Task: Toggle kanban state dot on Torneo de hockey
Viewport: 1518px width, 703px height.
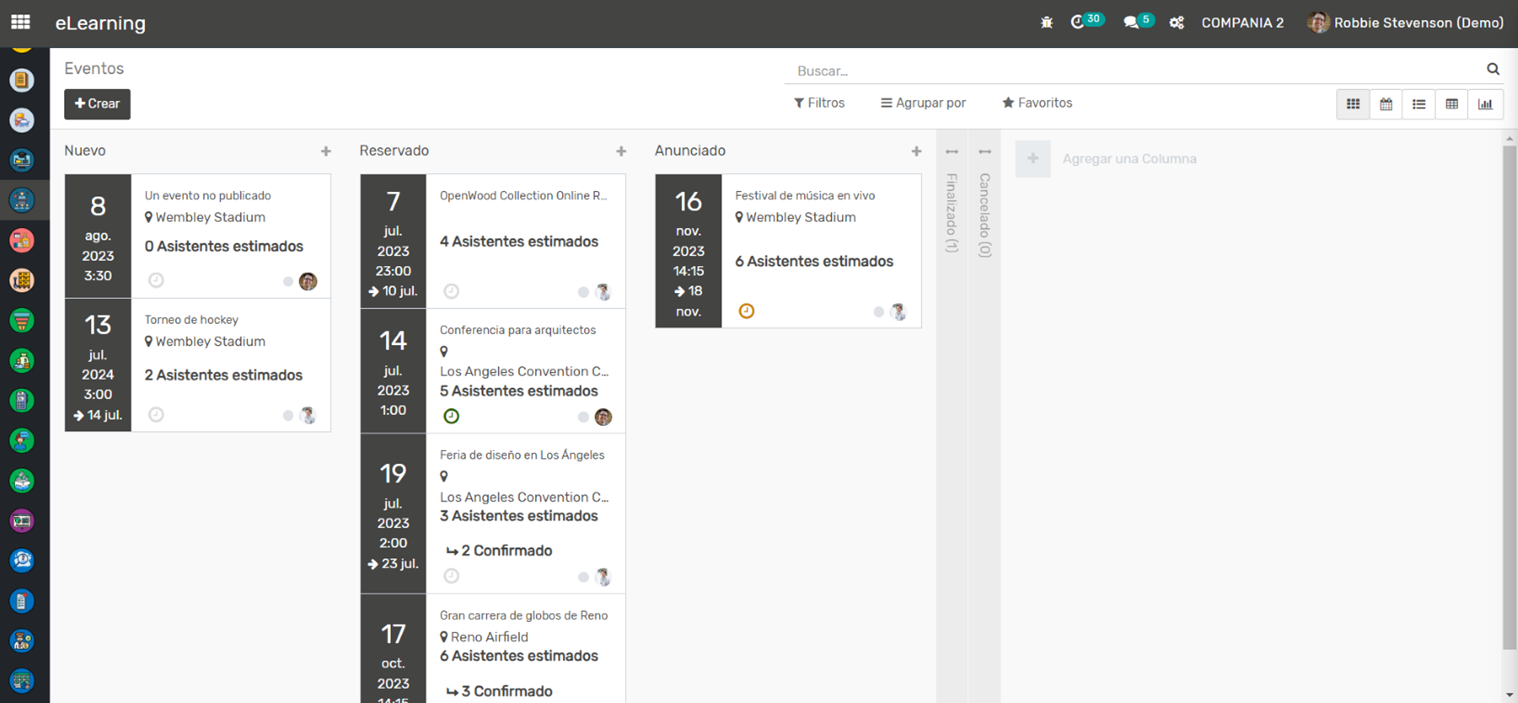Action: [x=288, y=416]
